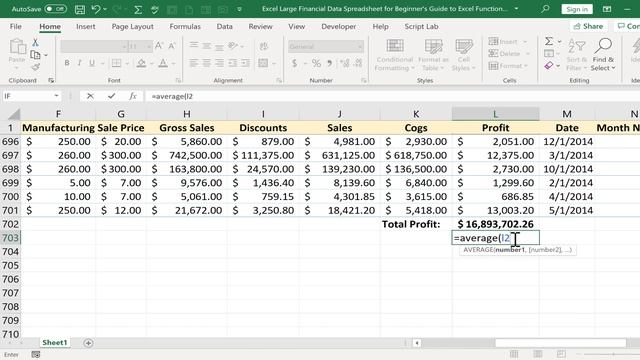The width and height of the screenshot is (640, 360).
Task: Open the File tab
Action: pos(16,27)
